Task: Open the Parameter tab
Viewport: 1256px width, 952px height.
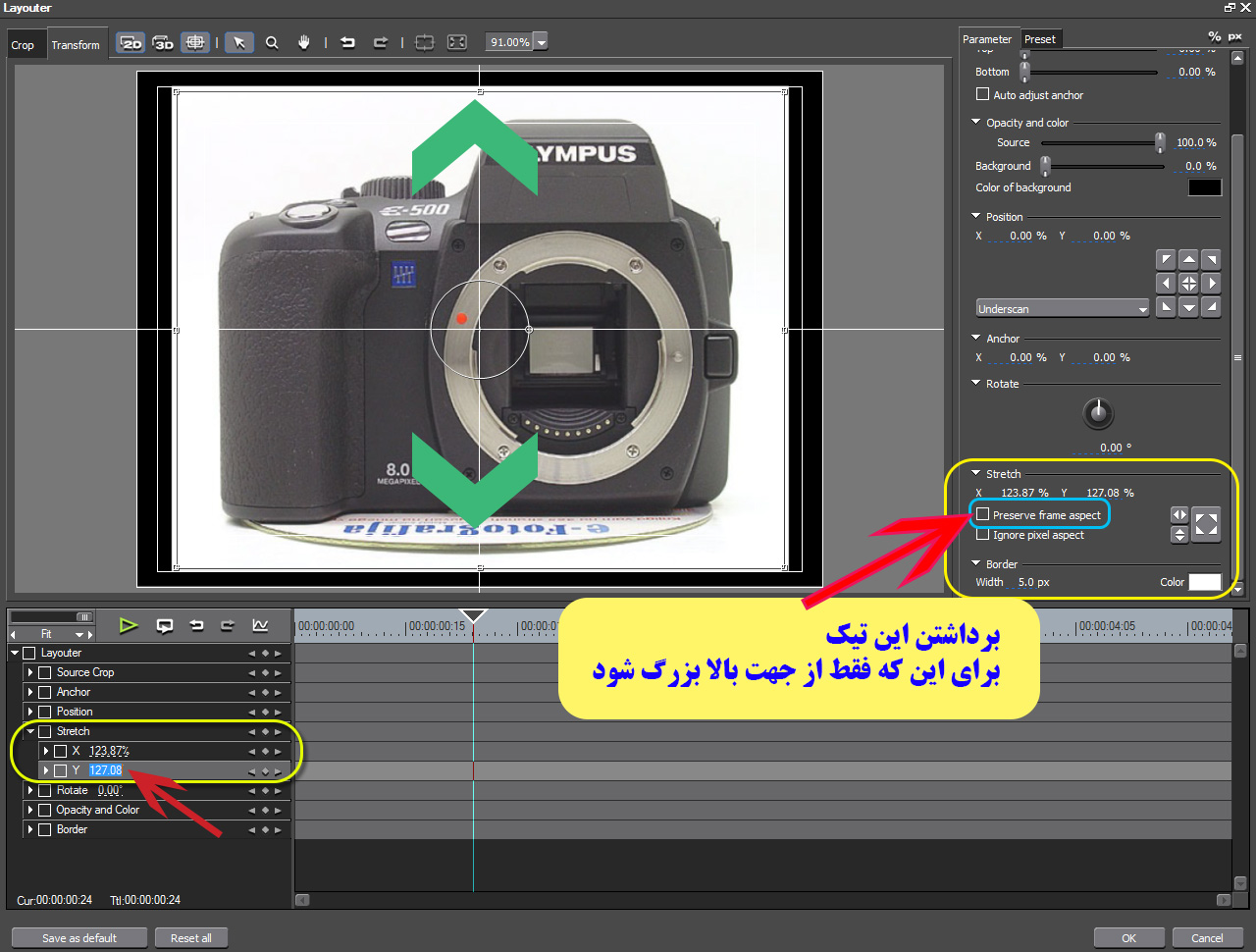Action: coord(987,39)
